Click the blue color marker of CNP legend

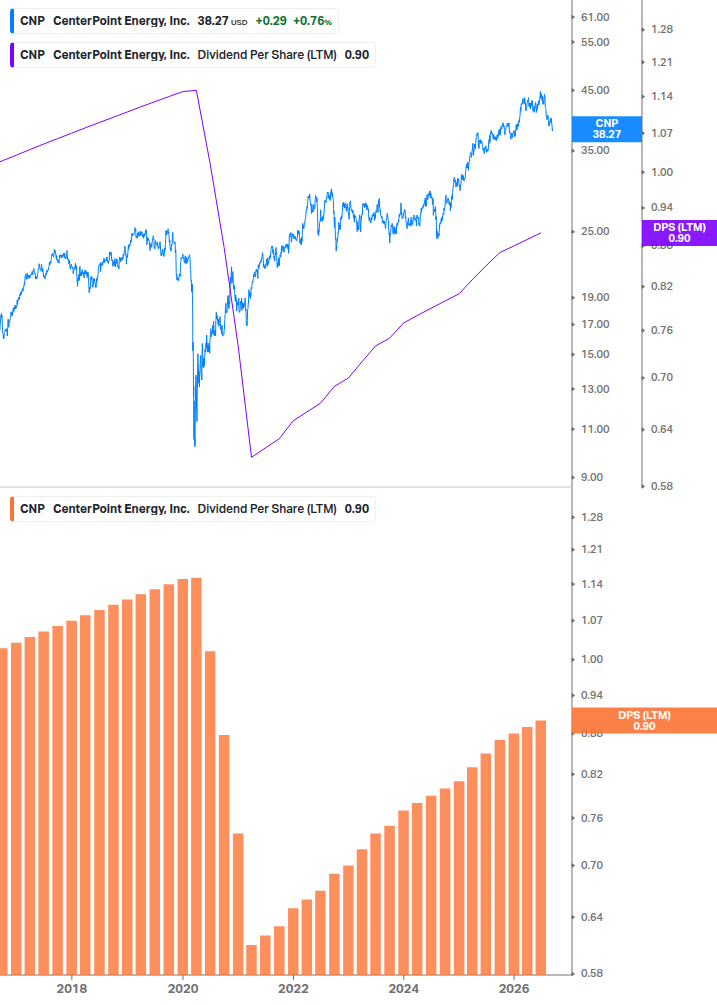12,21
